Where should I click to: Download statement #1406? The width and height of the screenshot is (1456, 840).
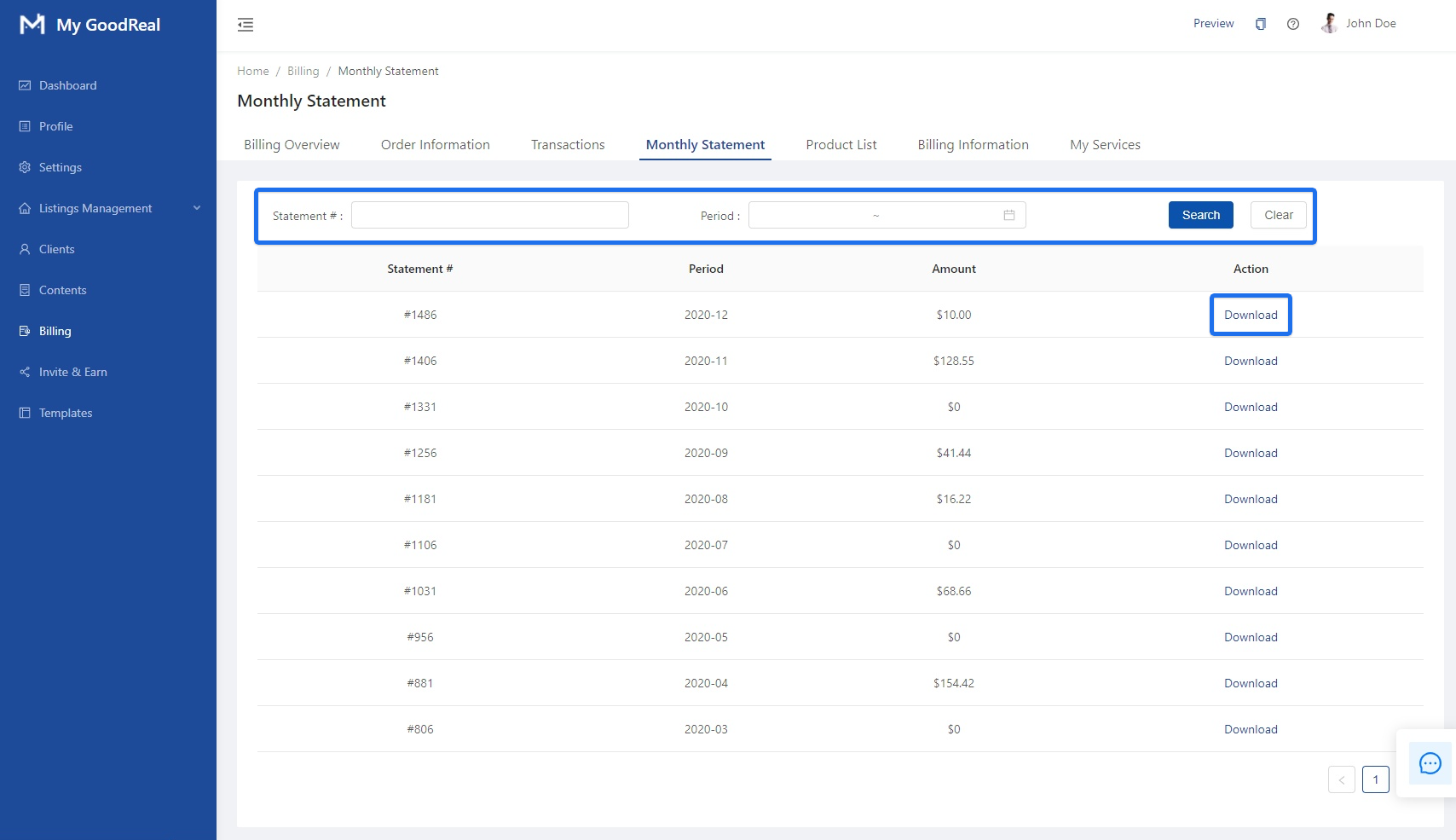click(x=1251, y=361)
